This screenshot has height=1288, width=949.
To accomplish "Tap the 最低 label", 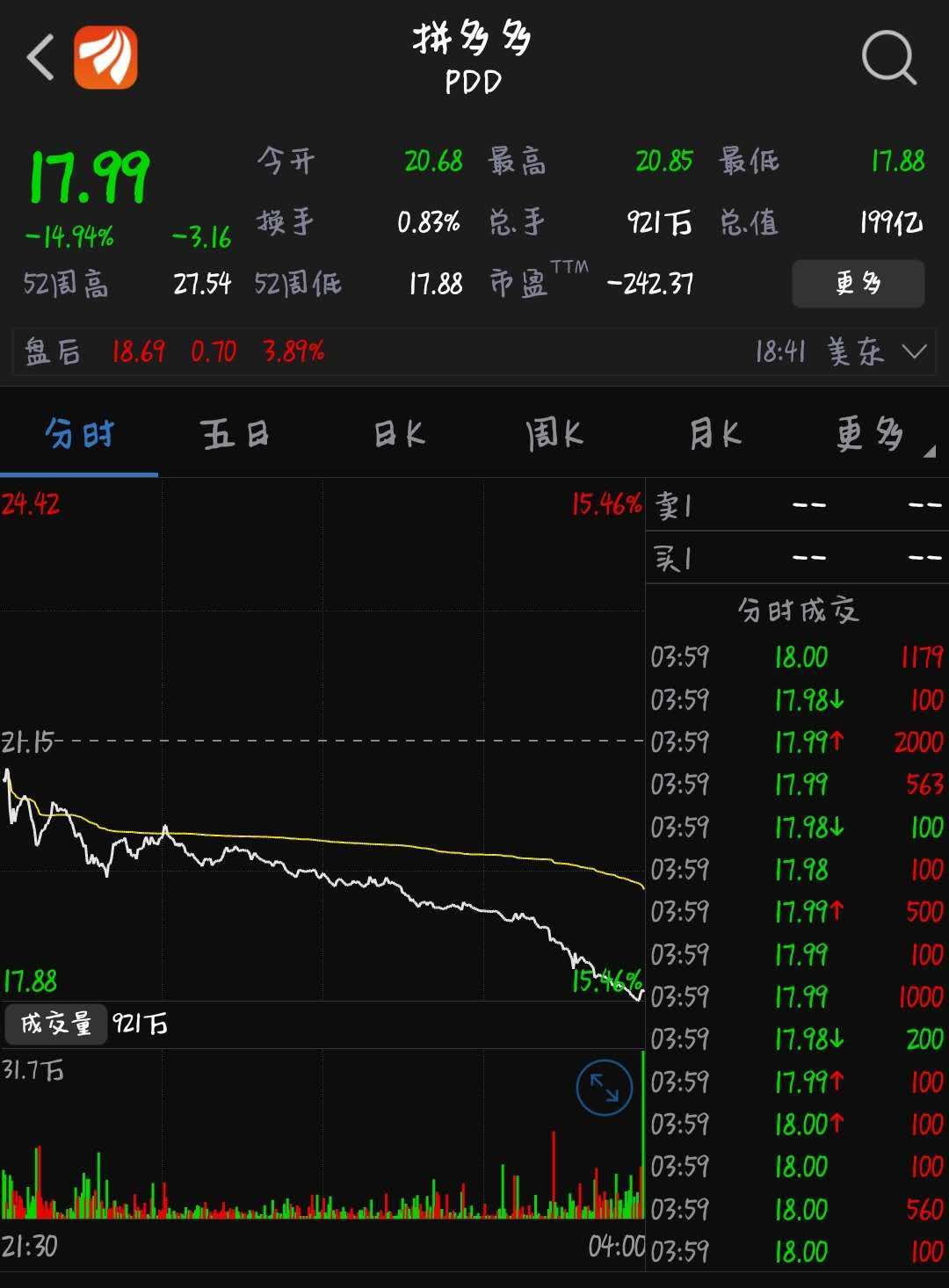I will (x=750, y=161).
